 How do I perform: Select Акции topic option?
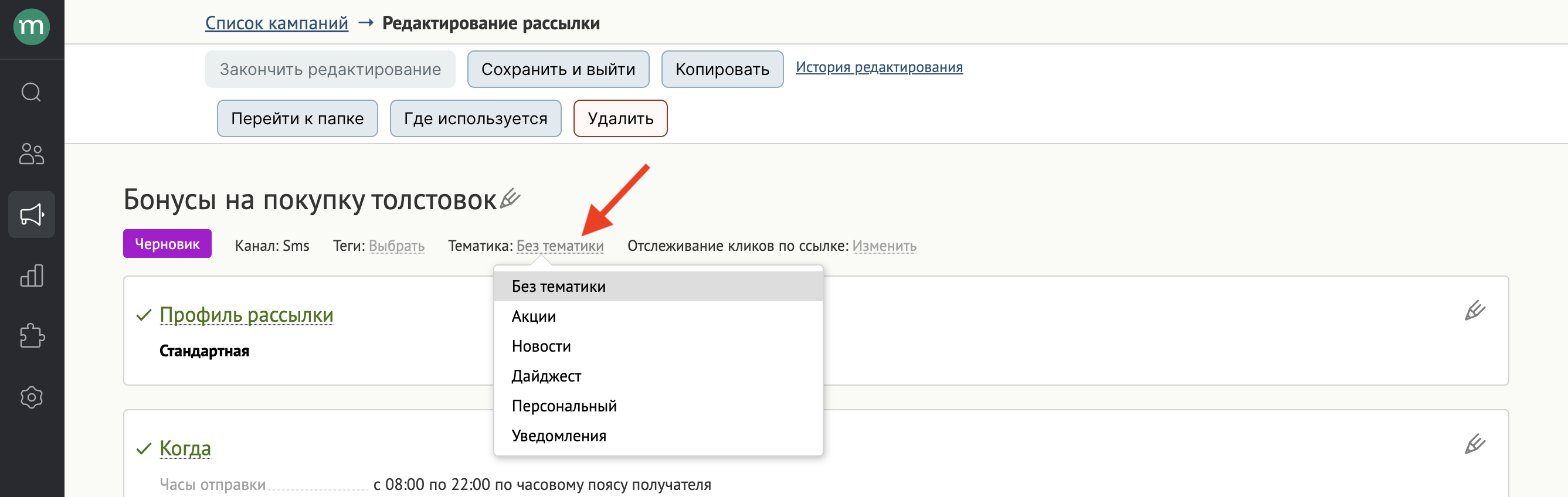[659, 316]
